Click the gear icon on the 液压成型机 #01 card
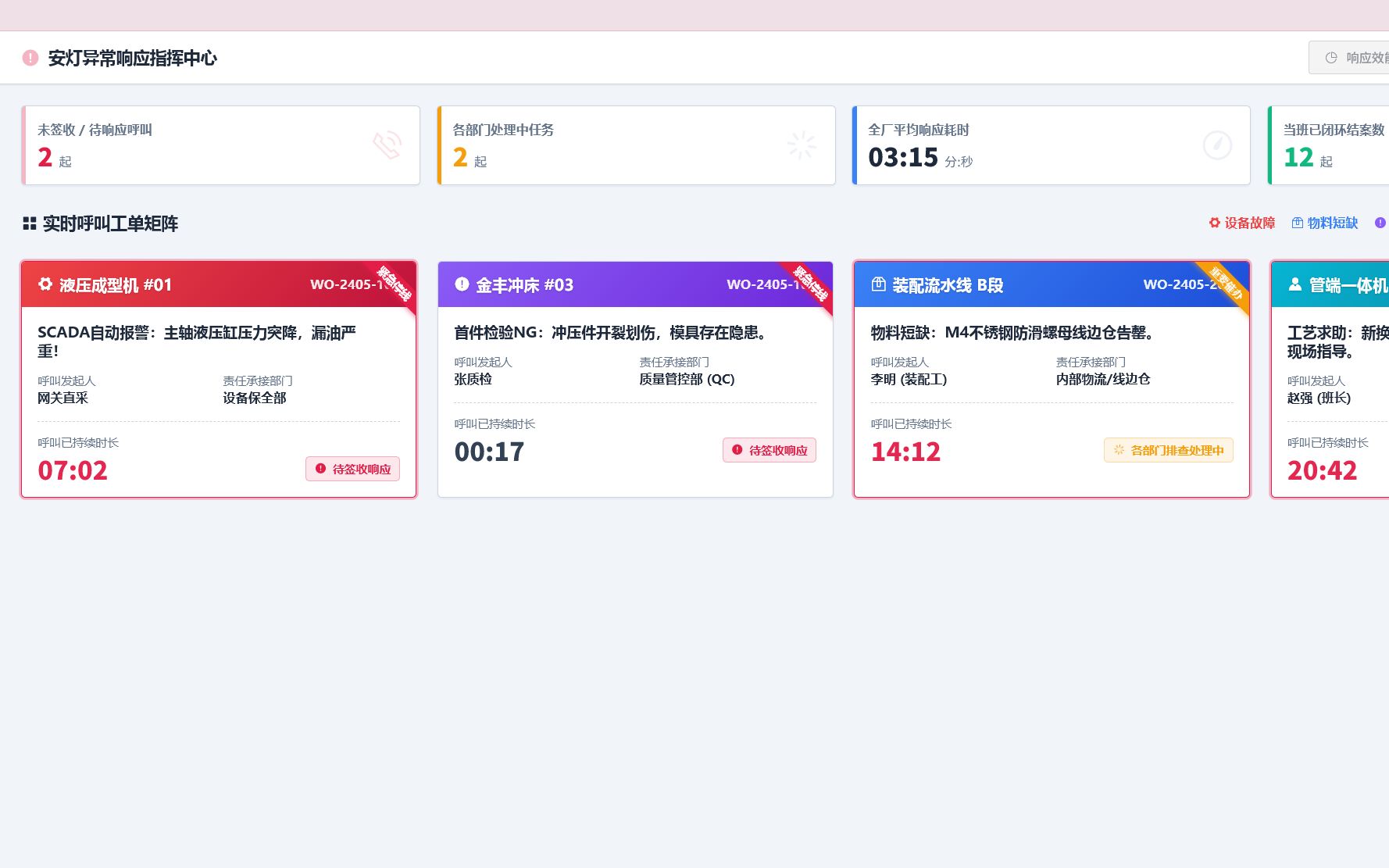This screenshot has height=868, width=1389. (45, 284)
